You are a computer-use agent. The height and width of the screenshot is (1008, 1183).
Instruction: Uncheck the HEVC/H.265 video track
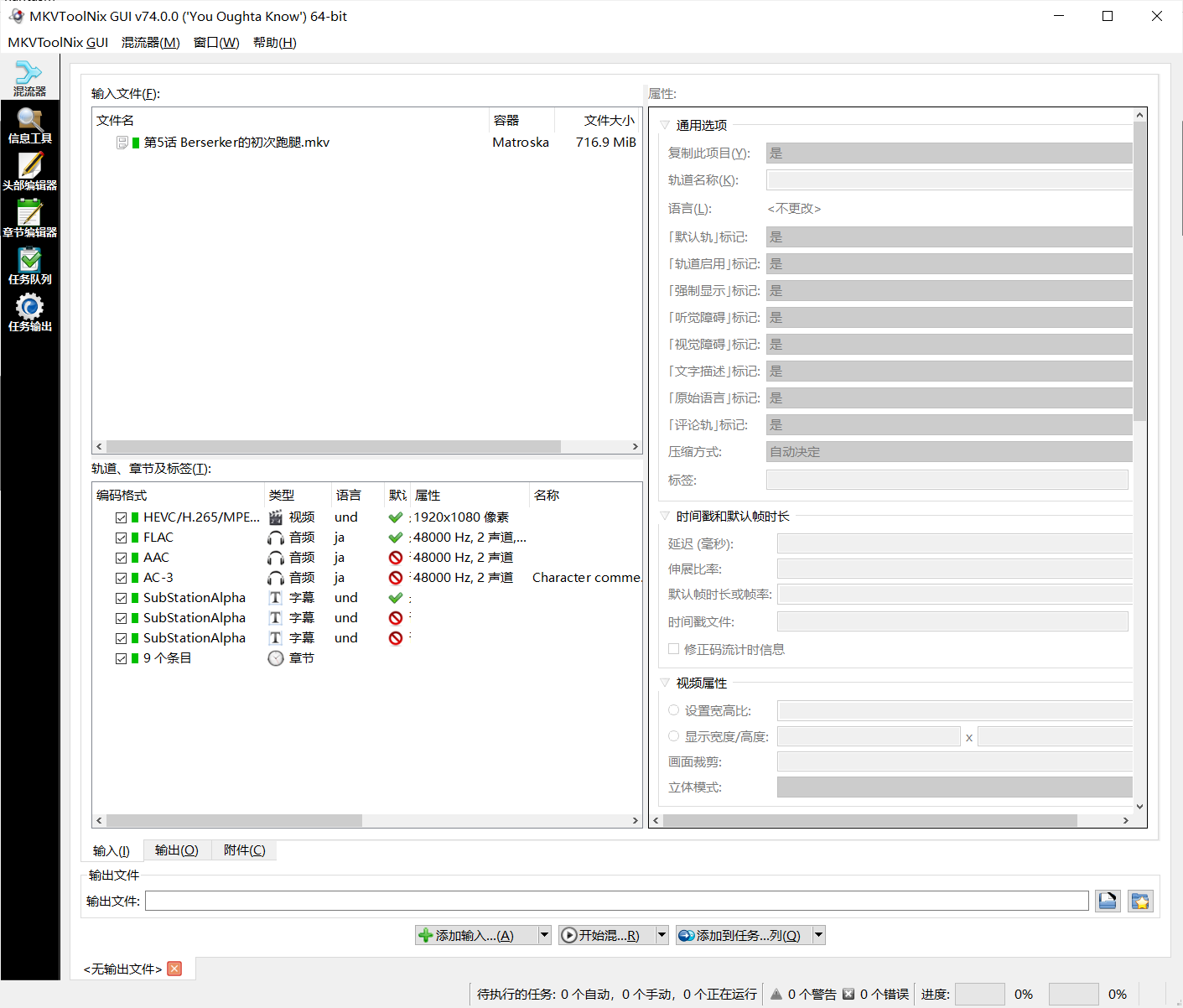[122, 517]
